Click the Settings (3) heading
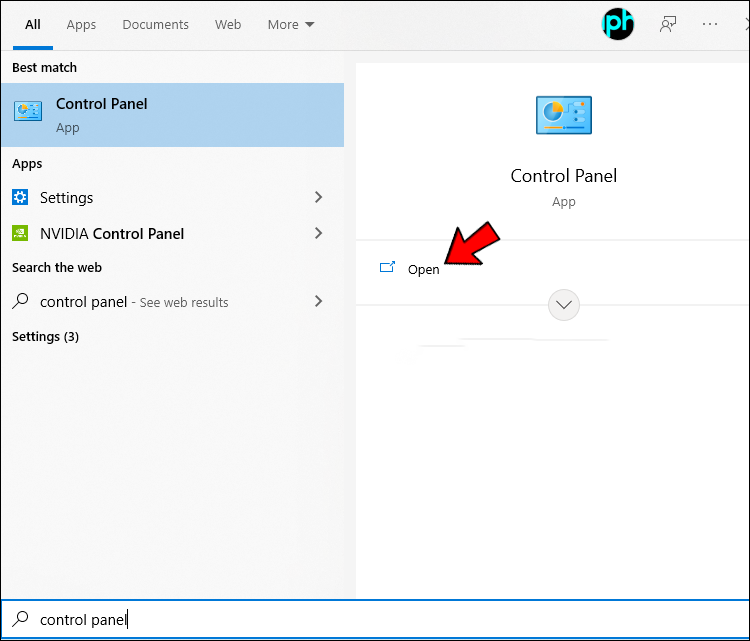This screenshot has width=750, height=641. click(45, 337)
